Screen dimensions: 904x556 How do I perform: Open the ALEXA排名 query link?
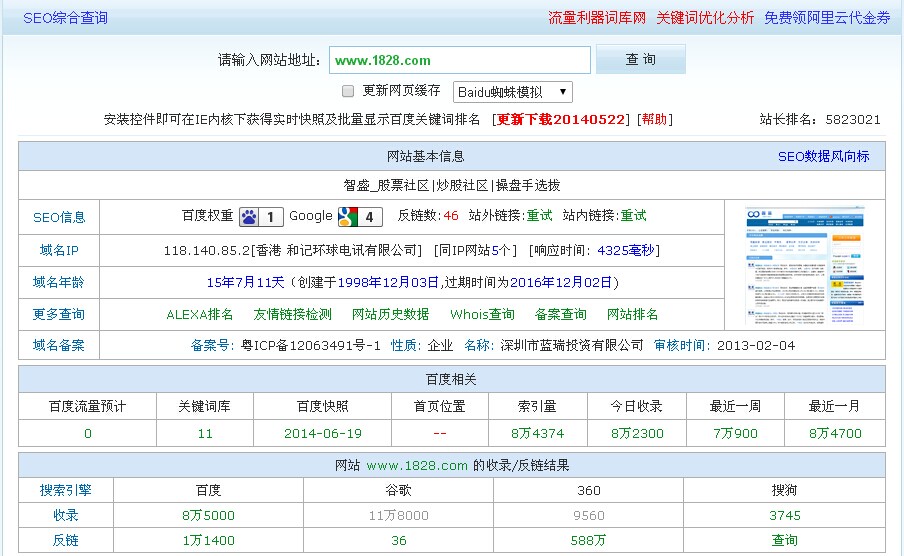point(199,314)
